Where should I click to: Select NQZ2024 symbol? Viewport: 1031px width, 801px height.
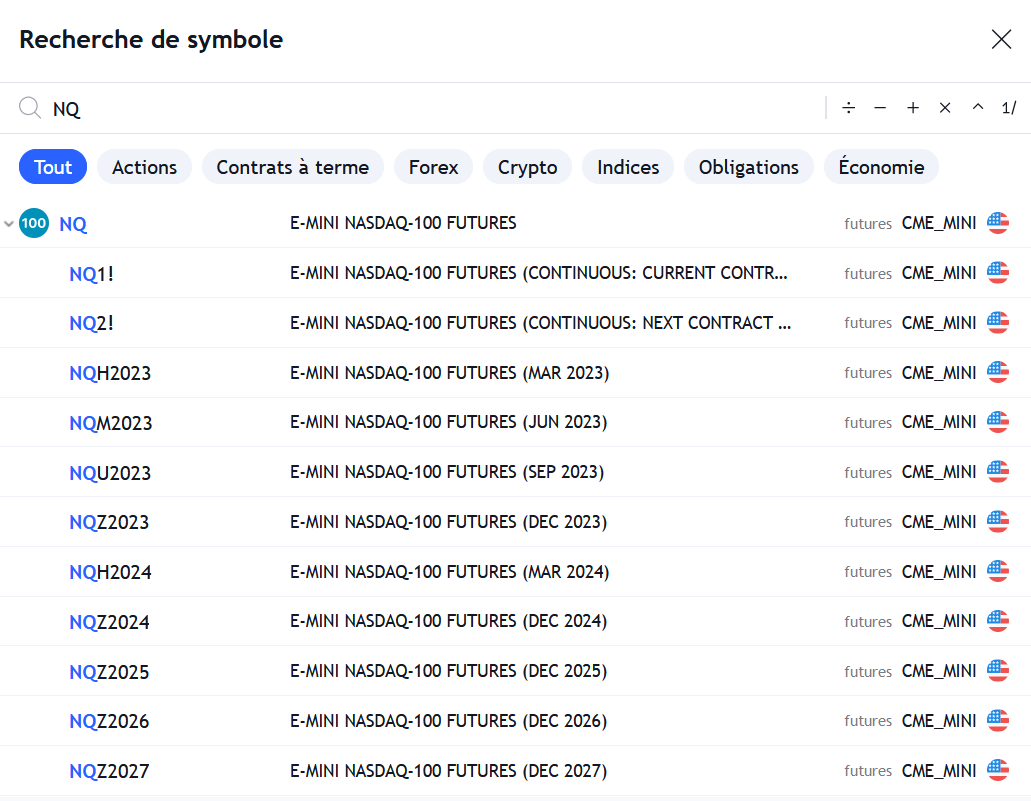(109, 622)
